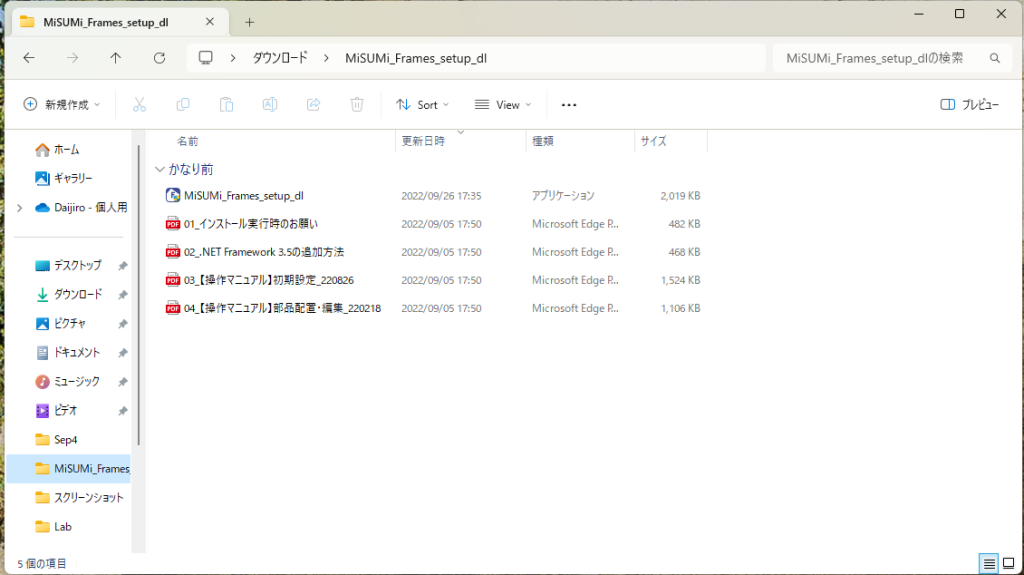Click the Delete trash can icon
Screen dimensions: 1024x575
point(357,104)
